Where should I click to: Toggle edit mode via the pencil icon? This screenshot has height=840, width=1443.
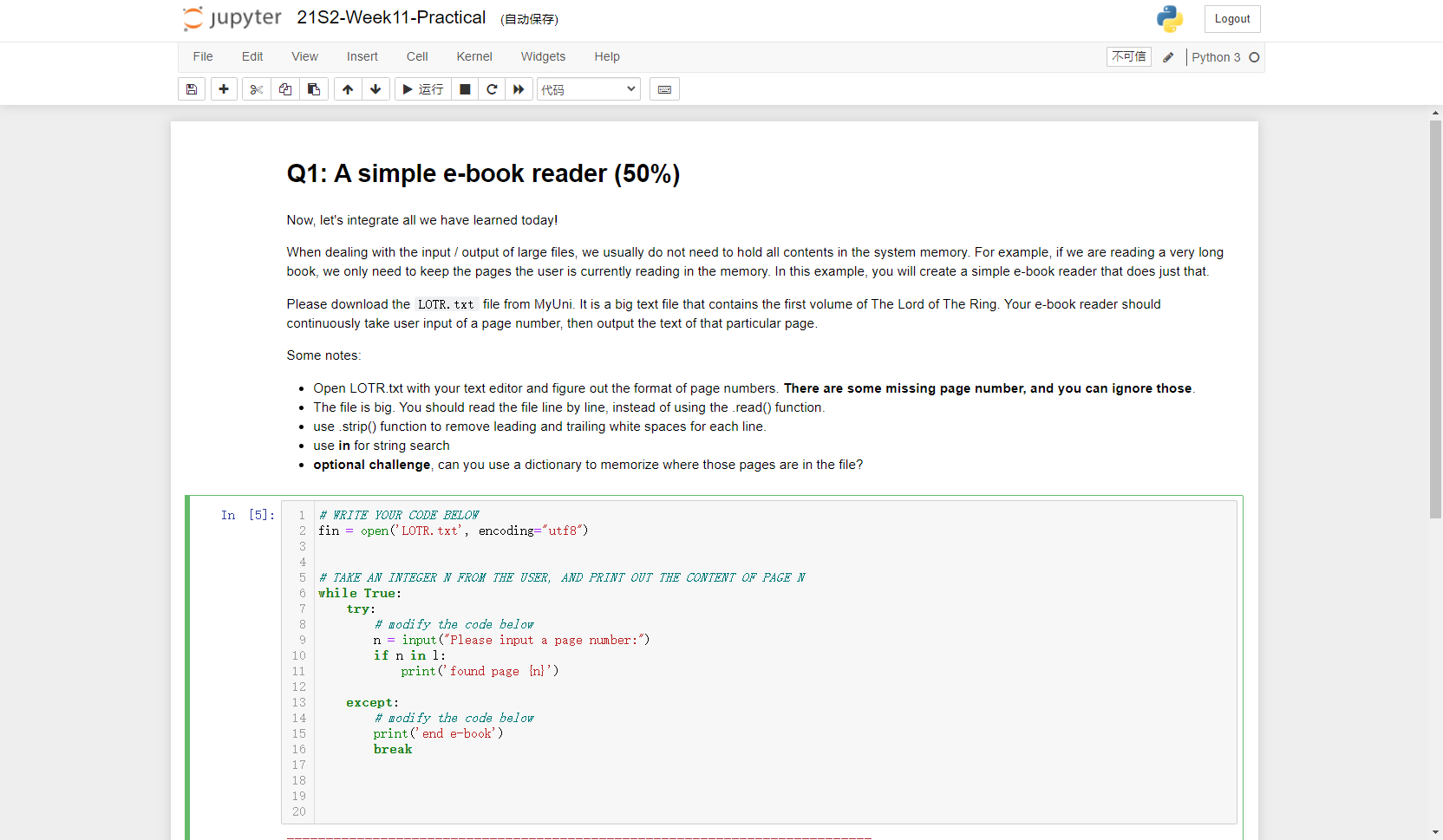click(1168, 56)
